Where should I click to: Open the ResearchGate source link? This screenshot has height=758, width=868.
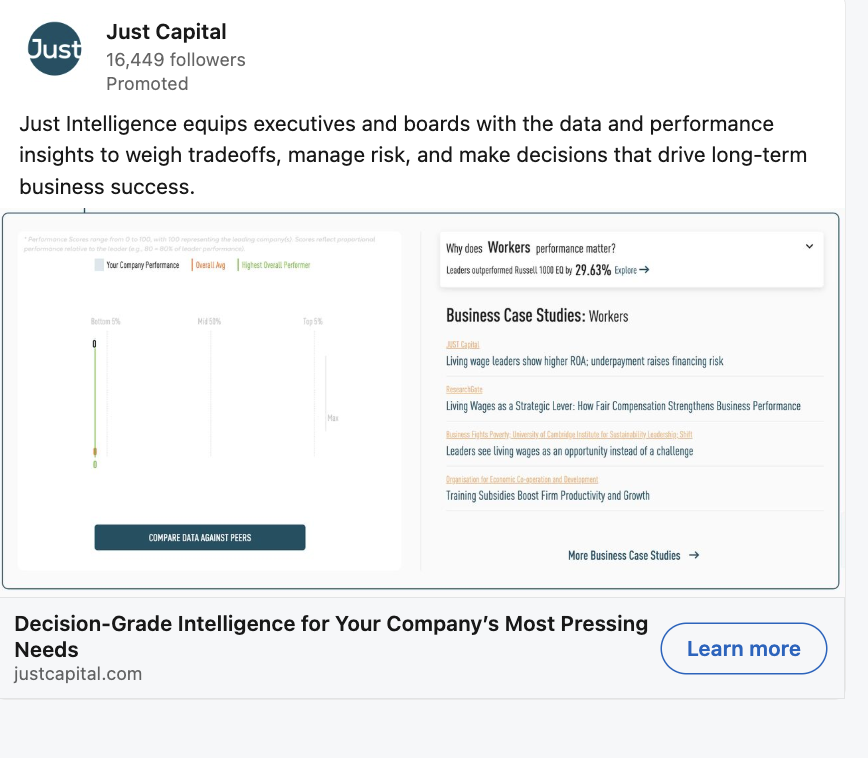[464, 389]
